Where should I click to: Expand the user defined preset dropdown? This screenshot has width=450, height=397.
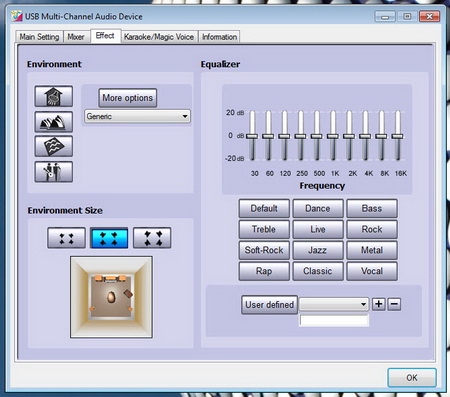pyautogui.click(x=334, y=304)
